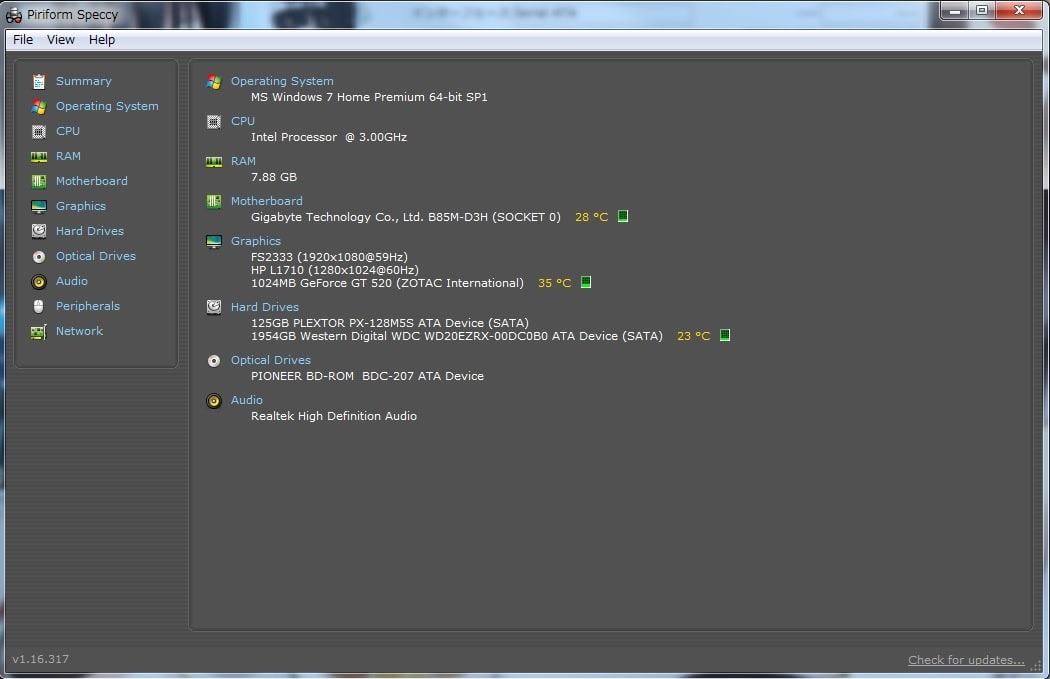
Task: Click Gigabyte Technology B85M-D3H text
Action: pos(405,217)
